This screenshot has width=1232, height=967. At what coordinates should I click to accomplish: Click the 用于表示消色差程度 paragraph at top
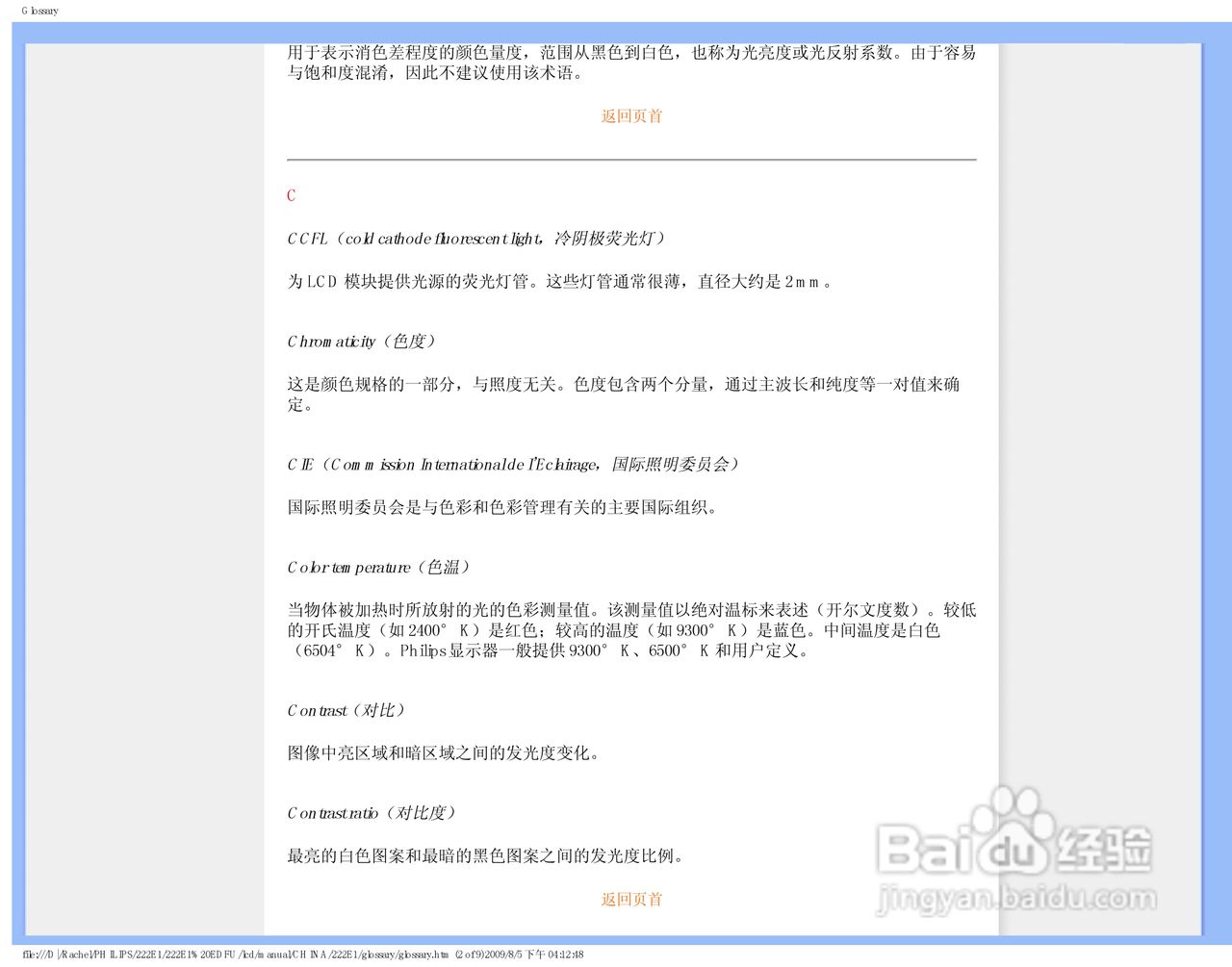631,63
